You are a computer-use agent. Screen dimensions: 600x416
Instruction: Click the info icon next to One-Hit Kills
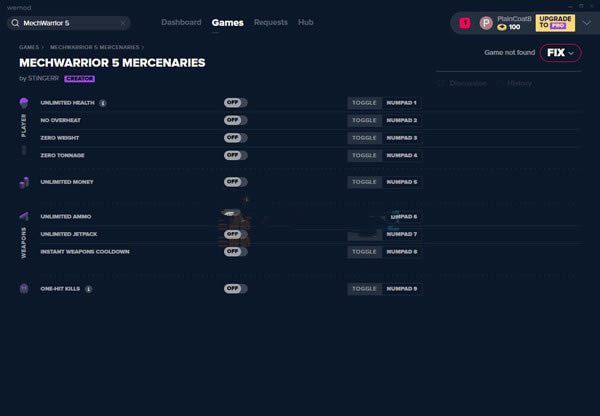coord(88,289)
